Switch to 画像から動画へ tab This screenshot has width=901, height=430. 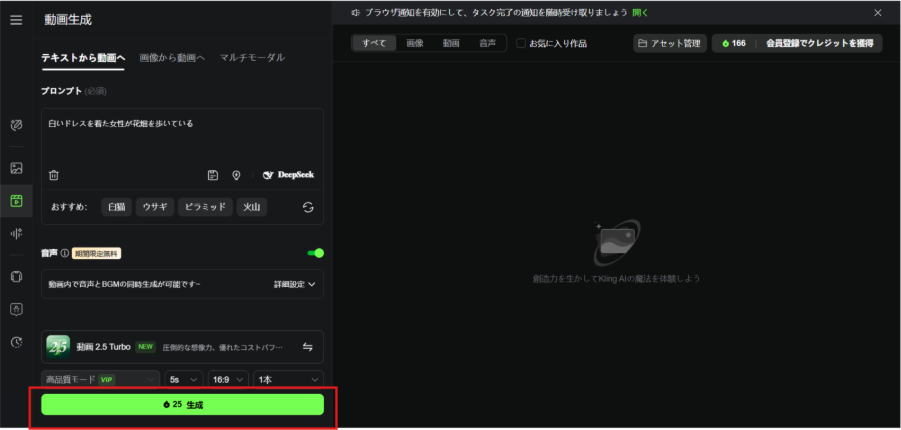coord(172,57)
